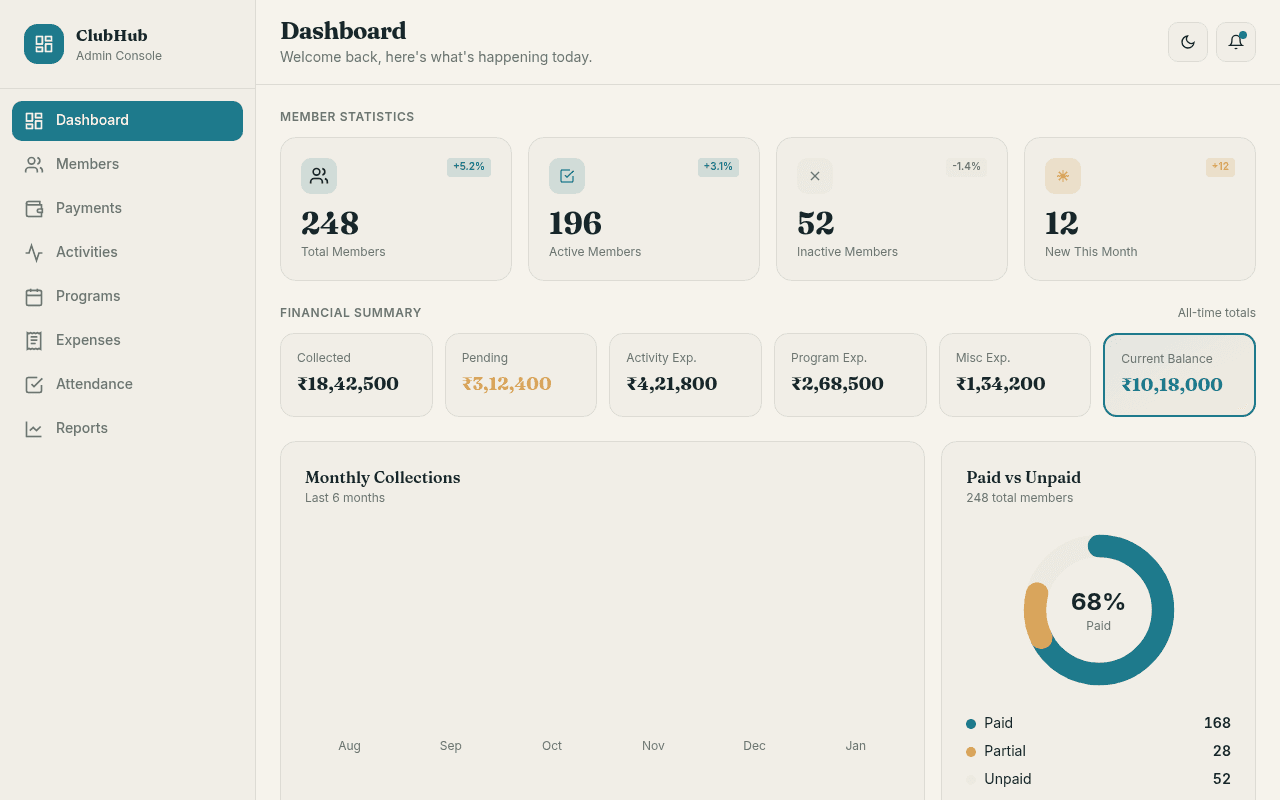This screenshot has height=800, width=1280.
Task: Navigate to Activities
Action: pos(127,252)
